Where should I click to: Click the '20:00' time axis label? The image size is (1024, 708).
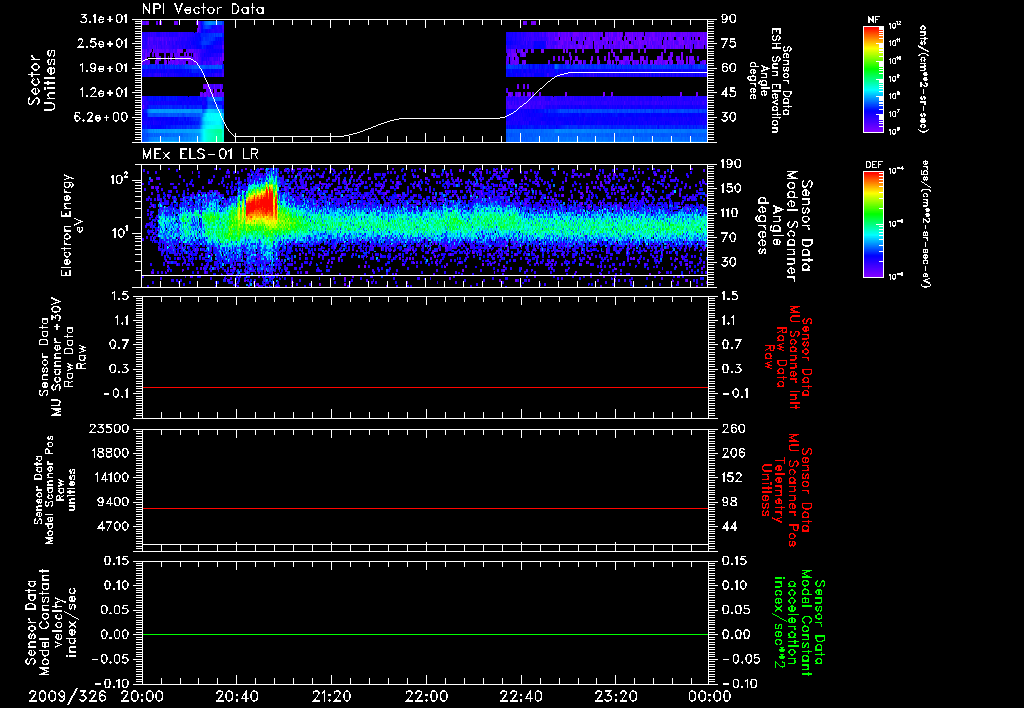[x=142, y=697]
